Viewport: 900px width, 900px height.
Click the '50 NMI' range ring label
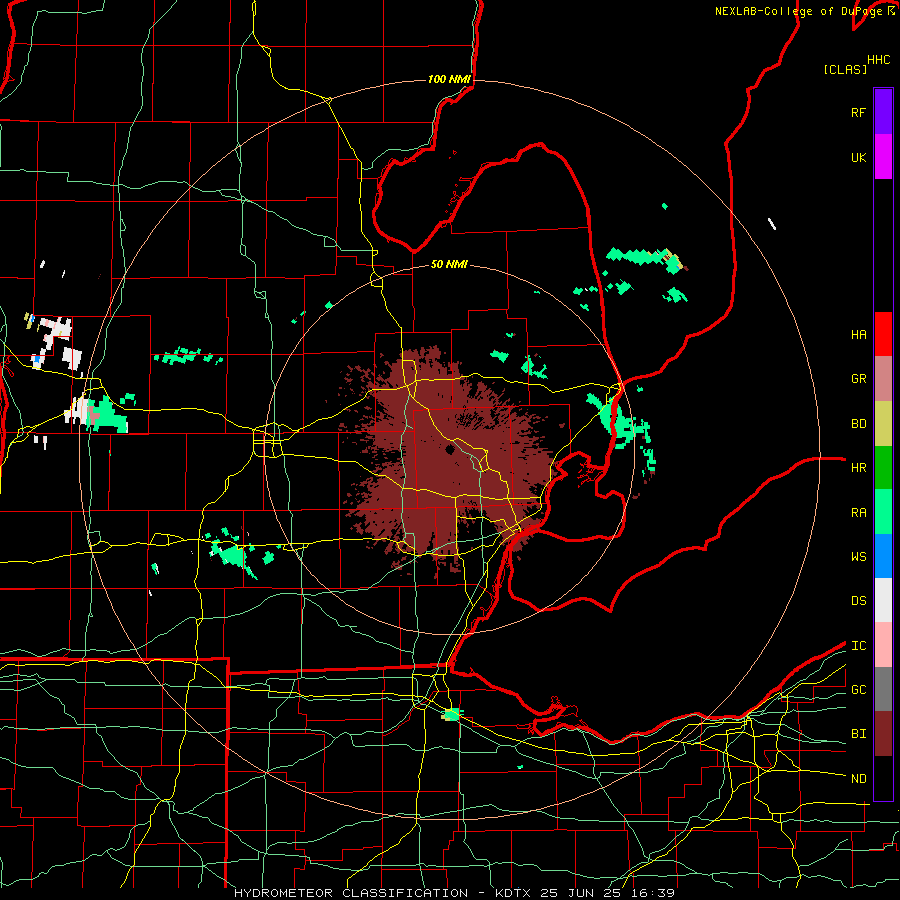tap(449, 264)
